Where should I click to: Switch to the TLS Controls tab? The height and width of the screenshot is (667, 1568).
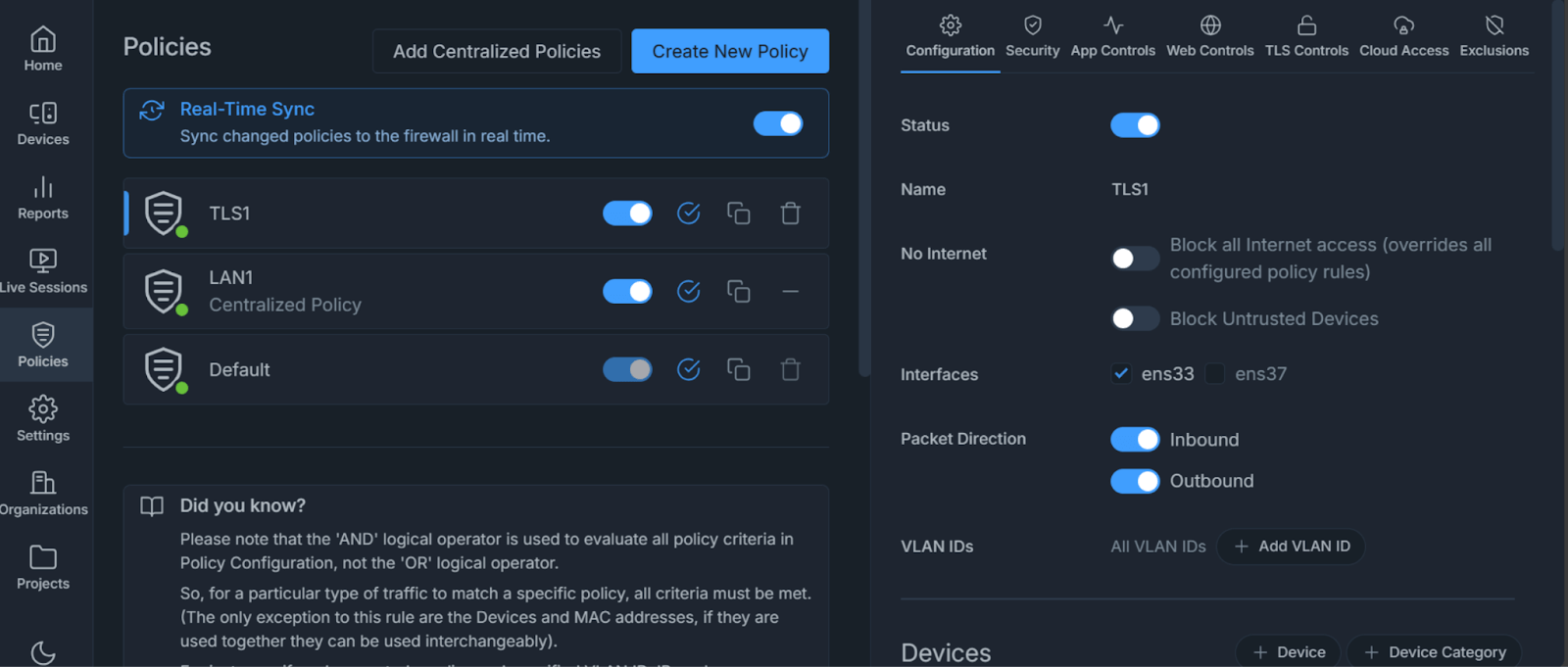pyautogui.click(x=1305, y=36)
